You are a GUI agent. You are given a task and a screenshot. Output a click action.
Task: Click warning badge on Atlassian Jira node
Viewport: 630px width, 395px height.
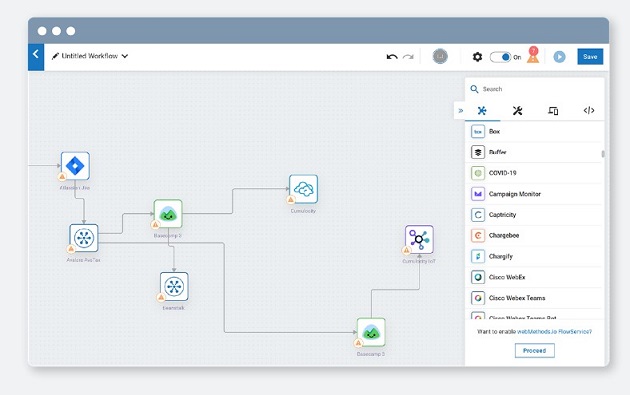(x=62, y=176)
